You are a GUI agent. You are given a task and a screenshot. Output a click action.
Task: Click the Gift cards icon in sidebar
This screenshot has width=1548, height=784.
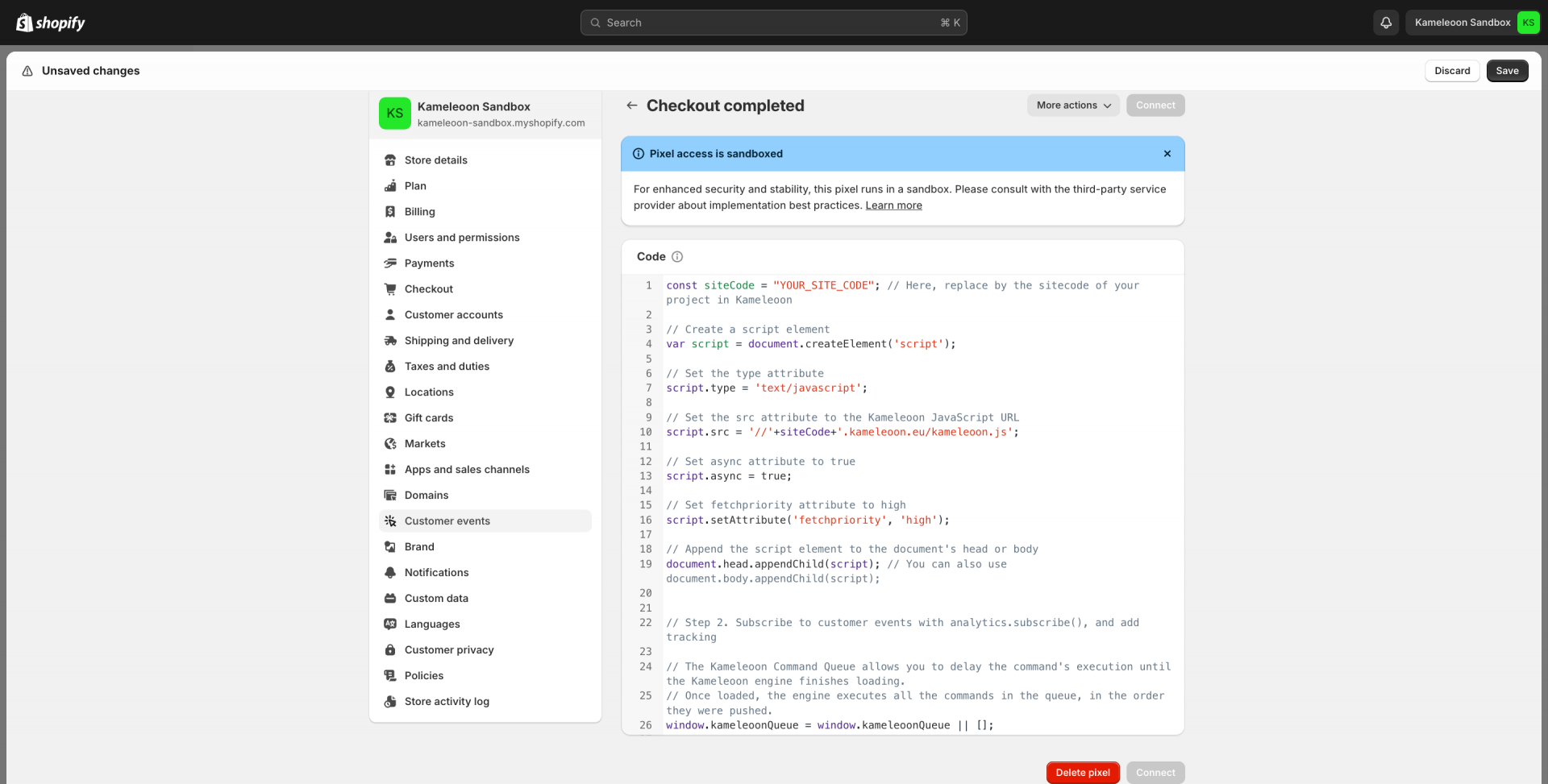click(390, 418)
